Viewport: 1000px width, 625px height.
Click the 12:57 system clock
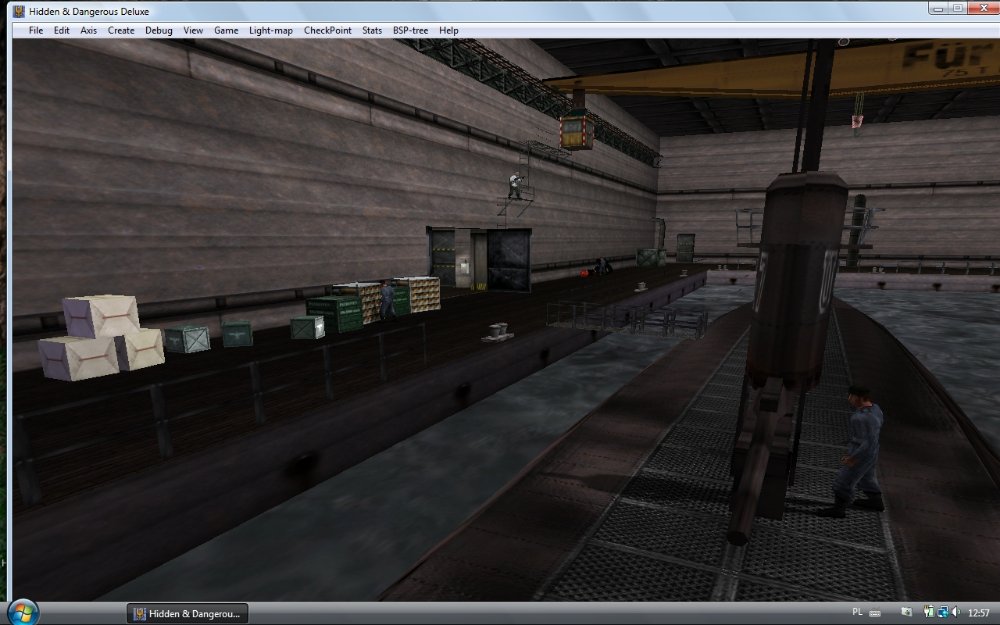coord(979,613)
